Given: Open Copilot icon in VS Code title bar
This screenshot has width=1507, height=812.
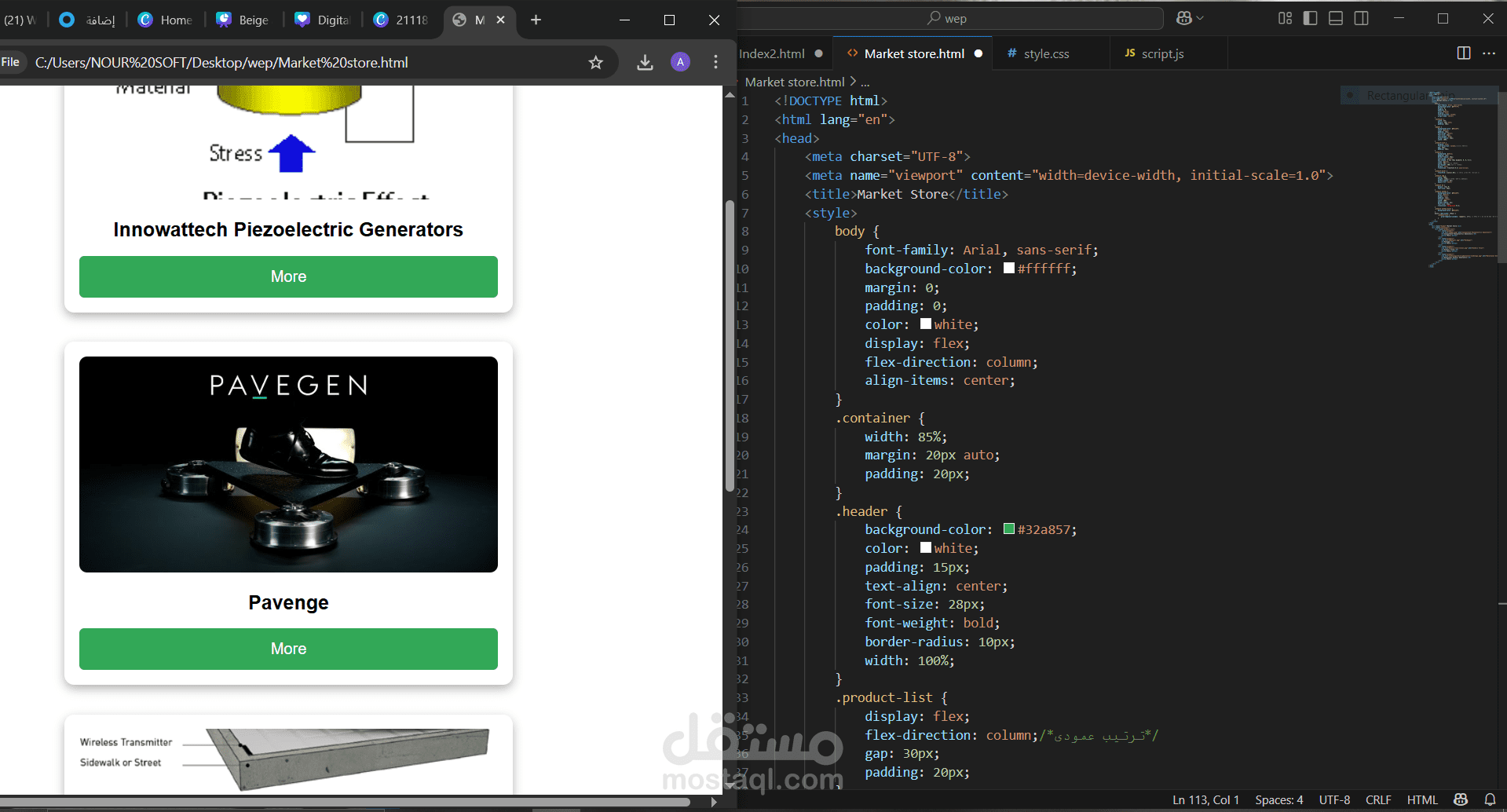Looking at the screenshot, I should tap(1184, 18).
